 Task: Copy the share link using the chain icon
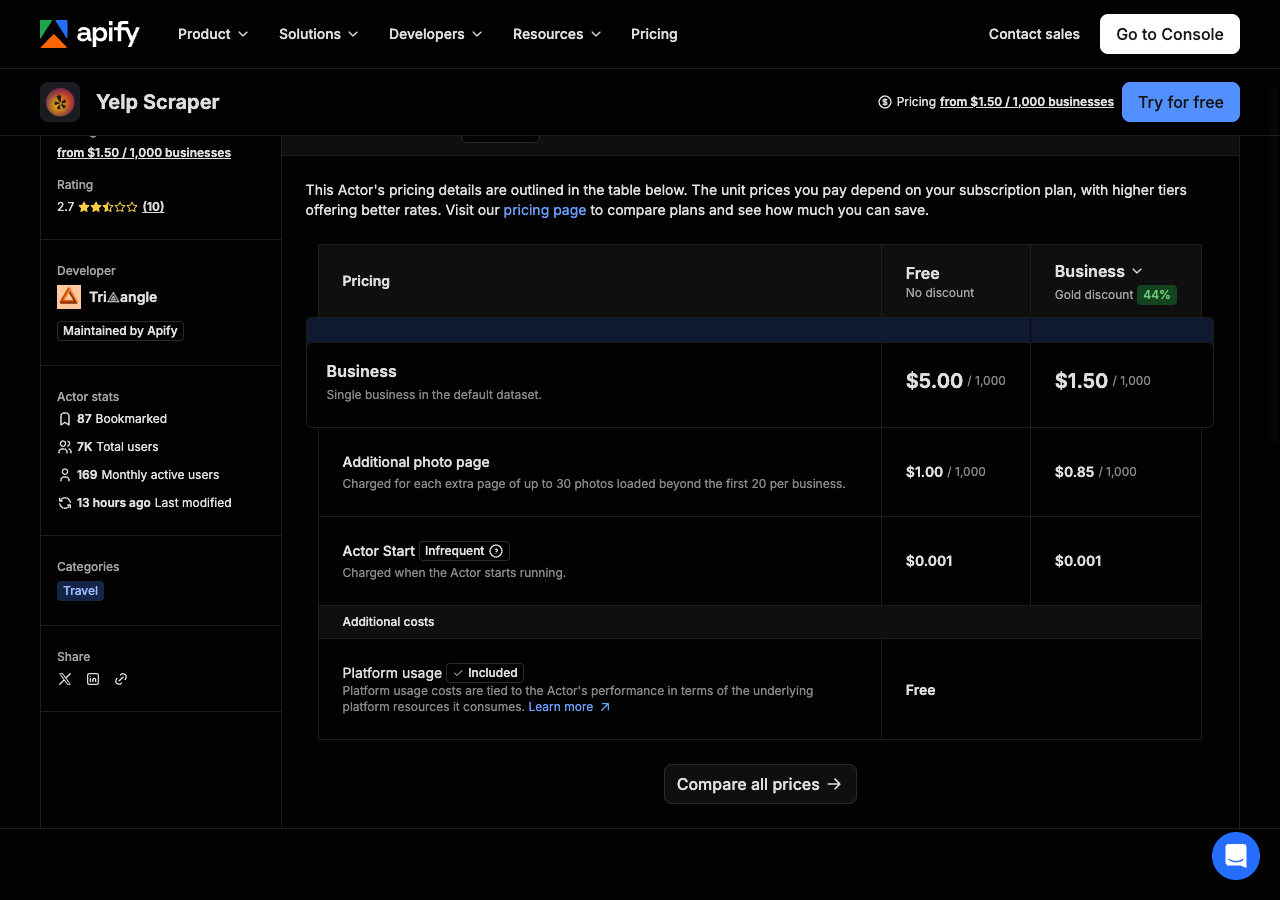point(121,679)
